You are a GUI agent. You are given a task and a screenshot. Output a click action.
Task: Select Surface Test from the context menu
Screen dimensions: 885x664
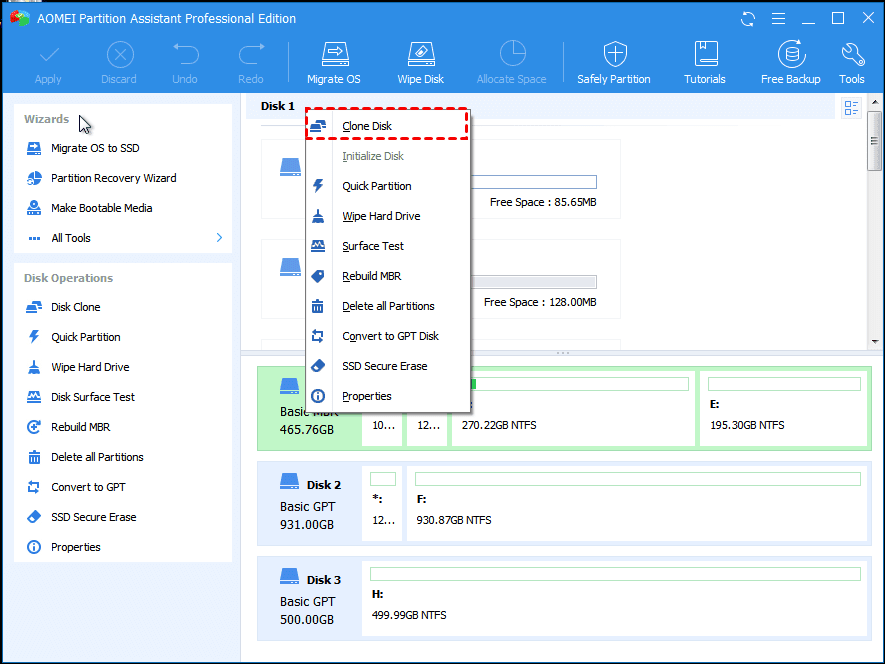388,246
